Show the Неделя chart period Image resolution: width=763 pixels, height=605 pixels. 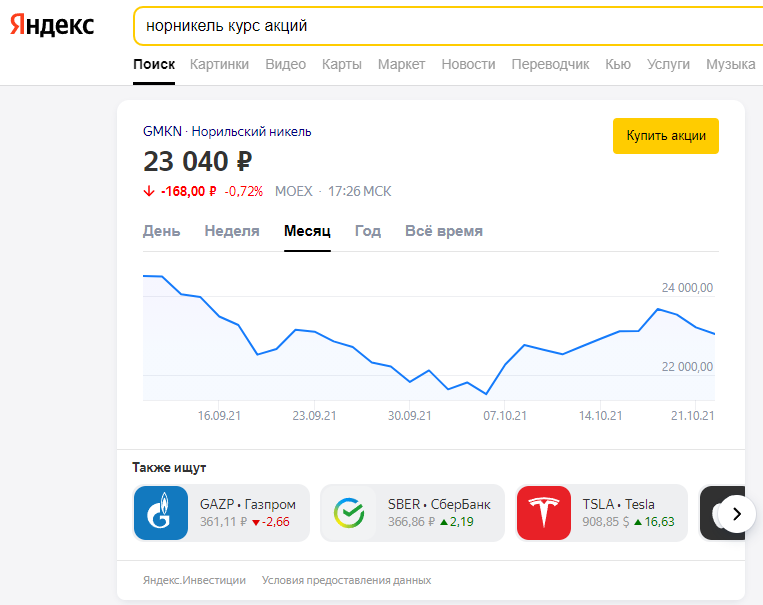pyautogui.click(x=232, y=231)
